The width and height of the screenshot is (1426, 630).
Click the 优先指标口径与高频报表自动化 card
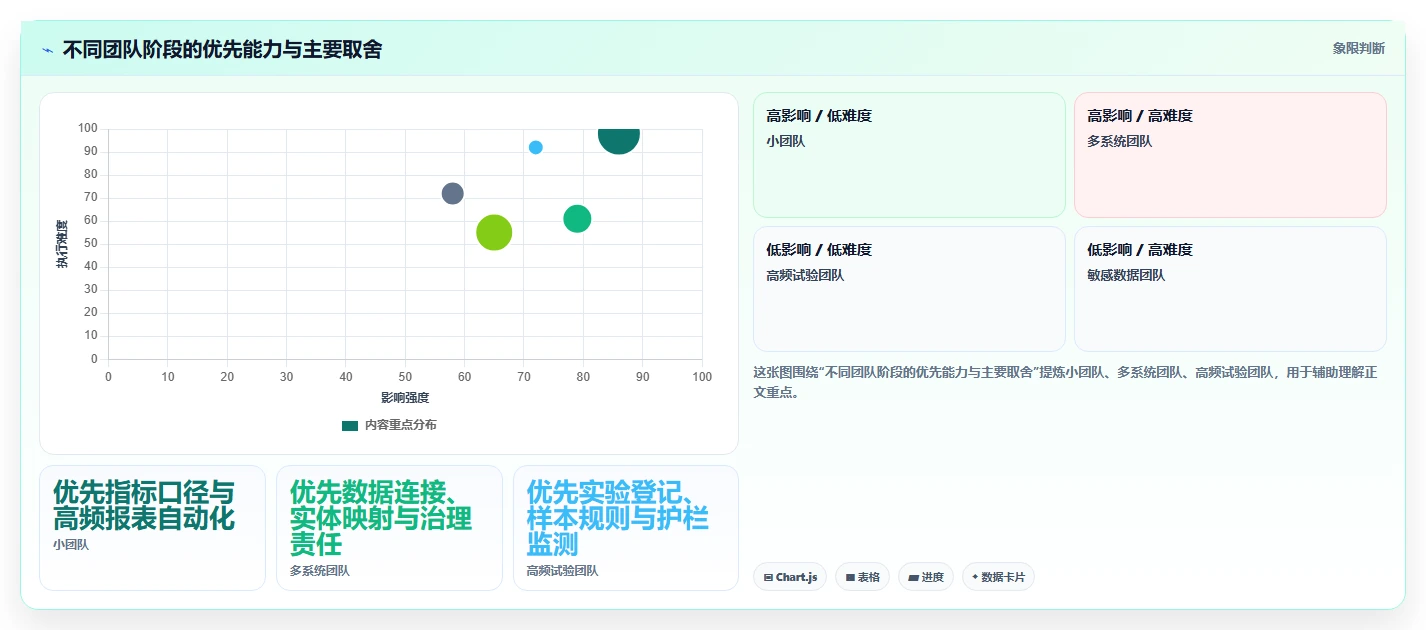[152, 528]
